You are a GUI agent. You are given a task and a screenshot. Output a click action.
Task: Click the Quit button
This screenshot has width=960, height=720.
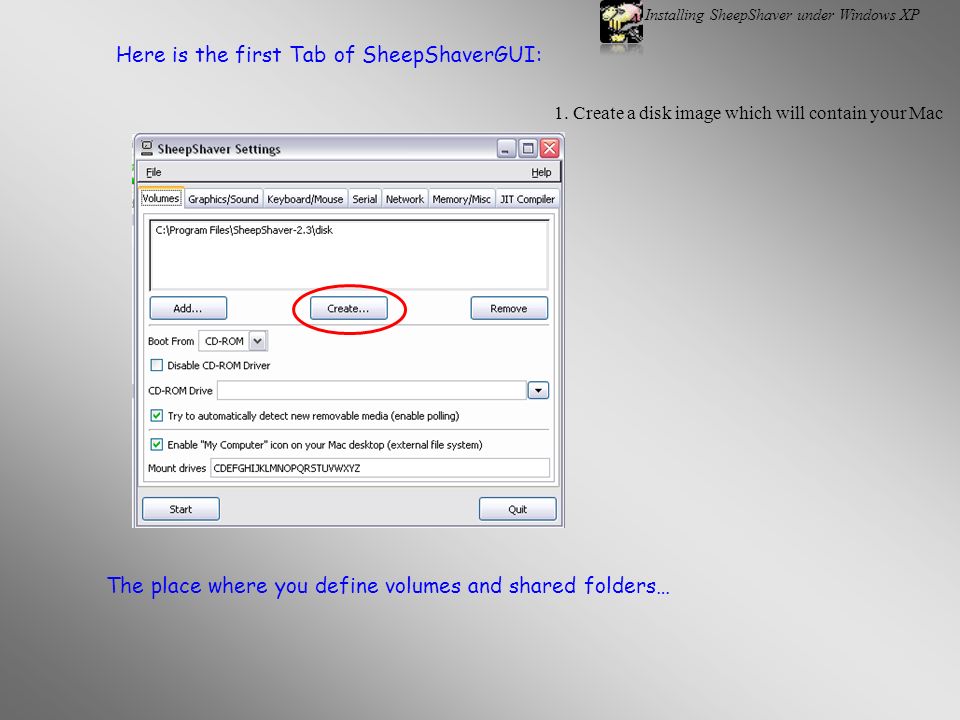coord(517,509)
